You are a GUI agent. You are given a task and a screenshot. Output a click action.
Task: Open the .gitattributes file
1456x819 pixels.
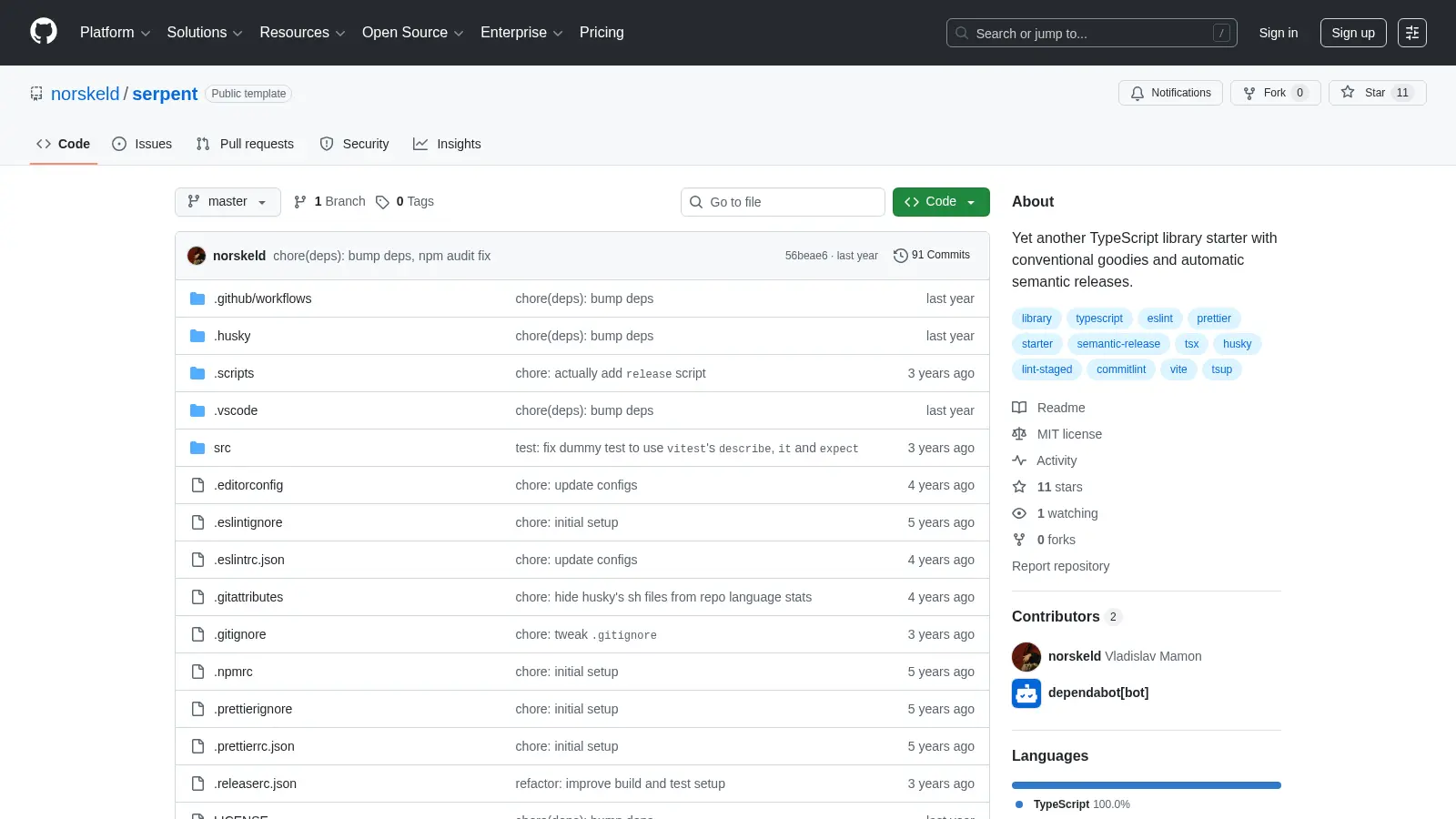click(248, 597)
